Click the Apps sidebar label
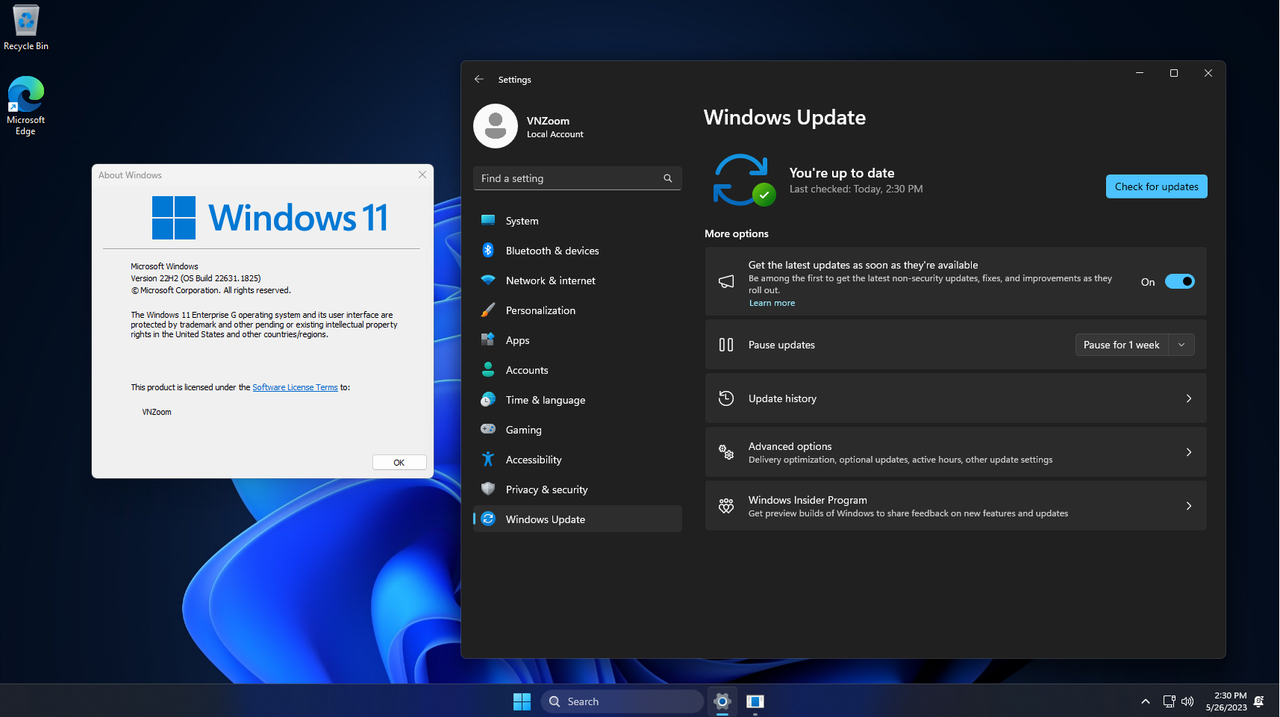 coord(517,340)
